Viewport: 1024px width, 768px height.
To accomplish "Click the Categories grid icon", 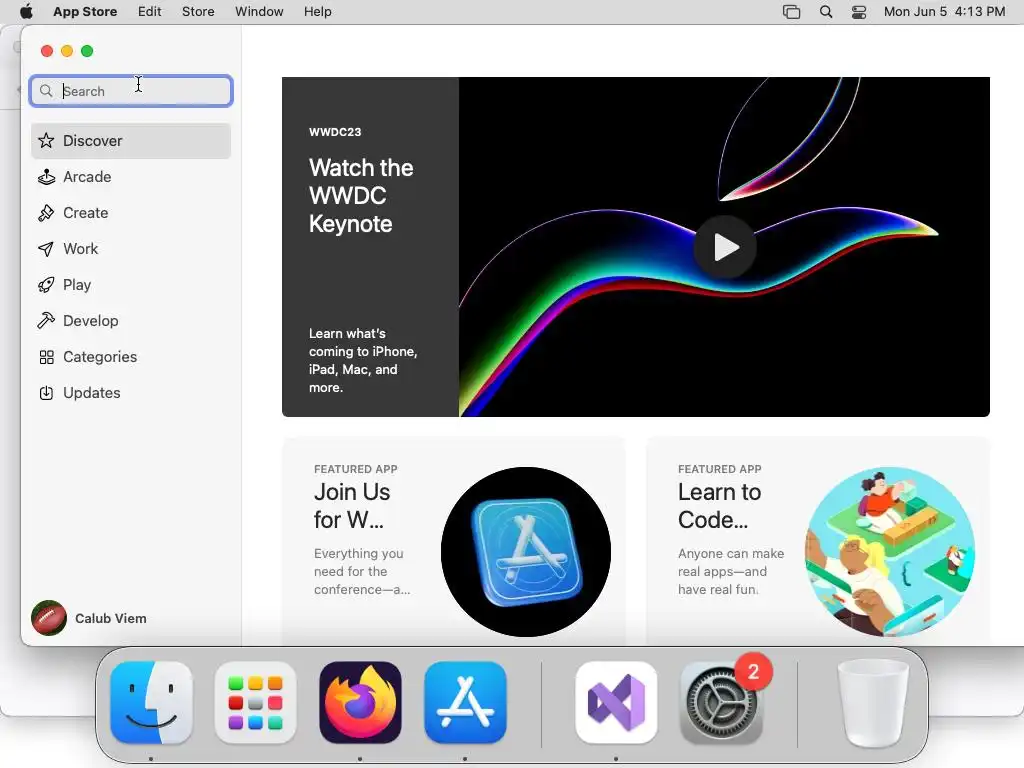I will (46, 357).
